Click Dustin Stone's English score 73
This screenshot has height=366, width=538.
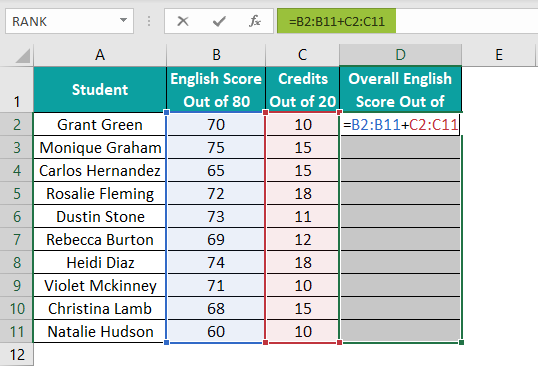pyautogui.click(x=216, y=216)
